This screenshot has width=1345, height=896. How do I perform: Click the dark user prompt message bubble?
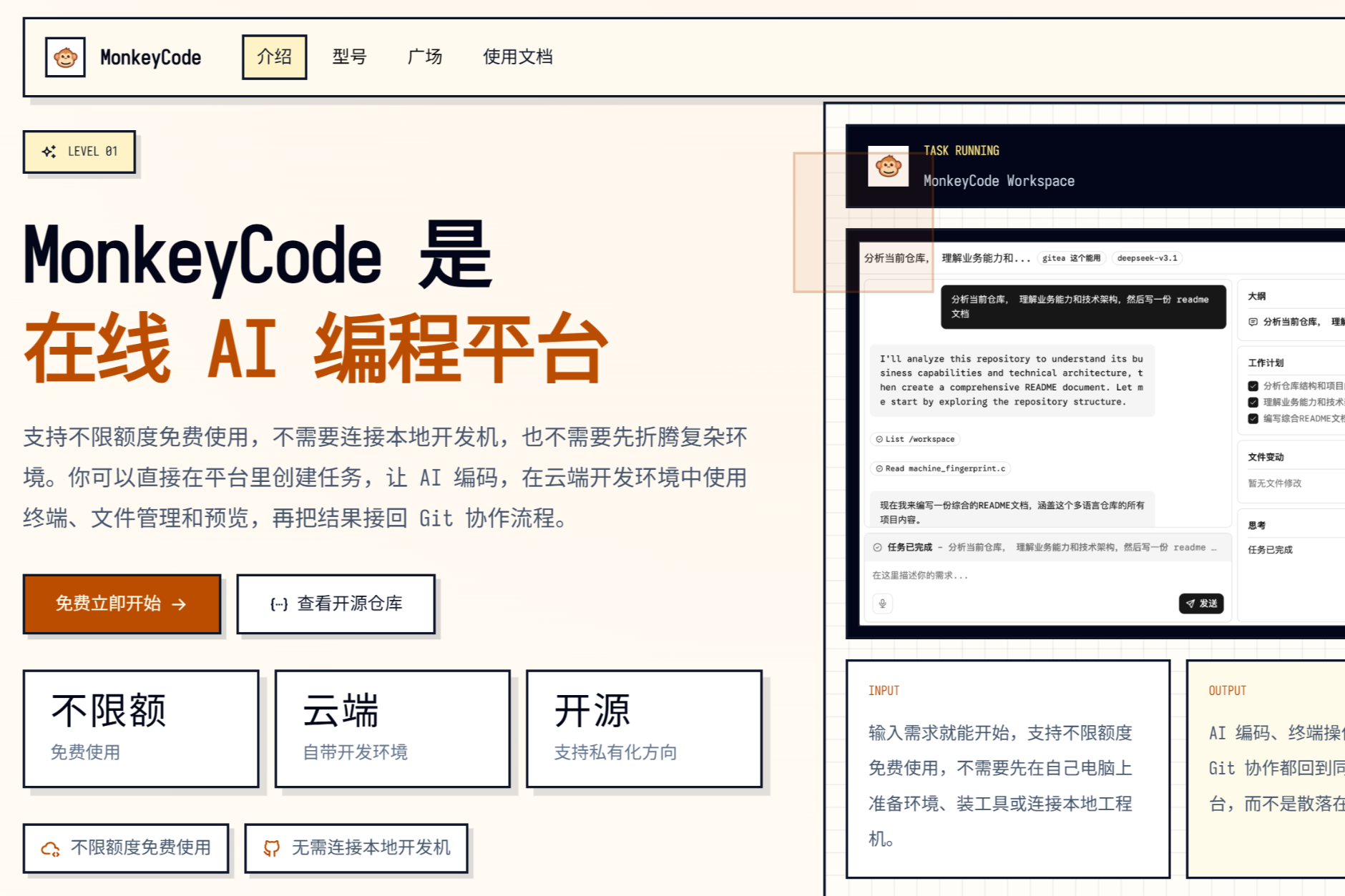tap(1083, 307)
